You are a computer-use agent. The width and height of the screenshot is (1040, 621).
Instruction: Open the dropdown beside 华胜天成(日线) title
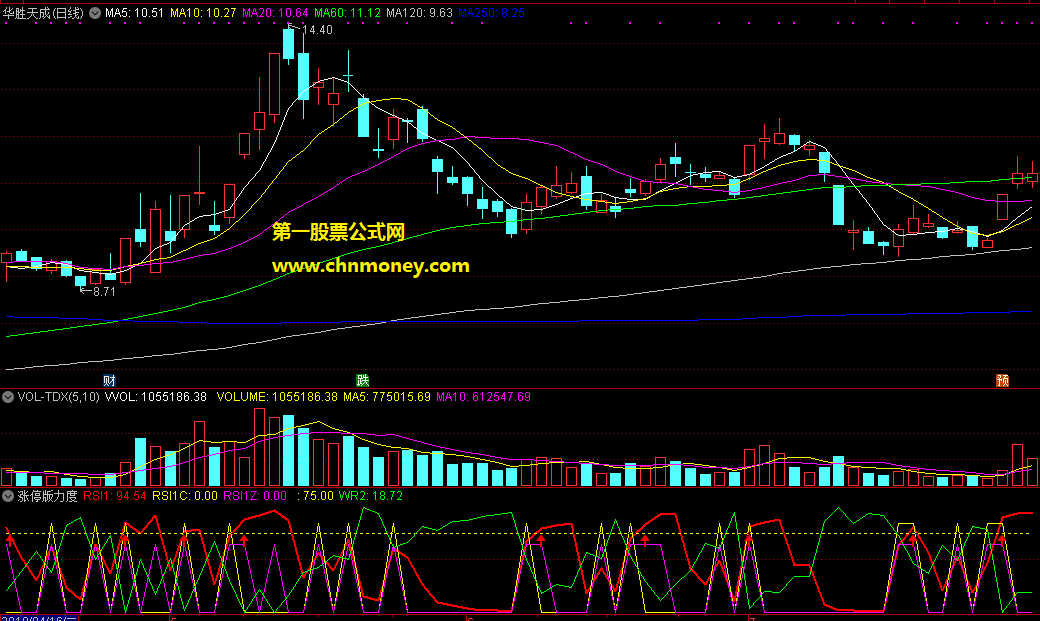(95, 13)
